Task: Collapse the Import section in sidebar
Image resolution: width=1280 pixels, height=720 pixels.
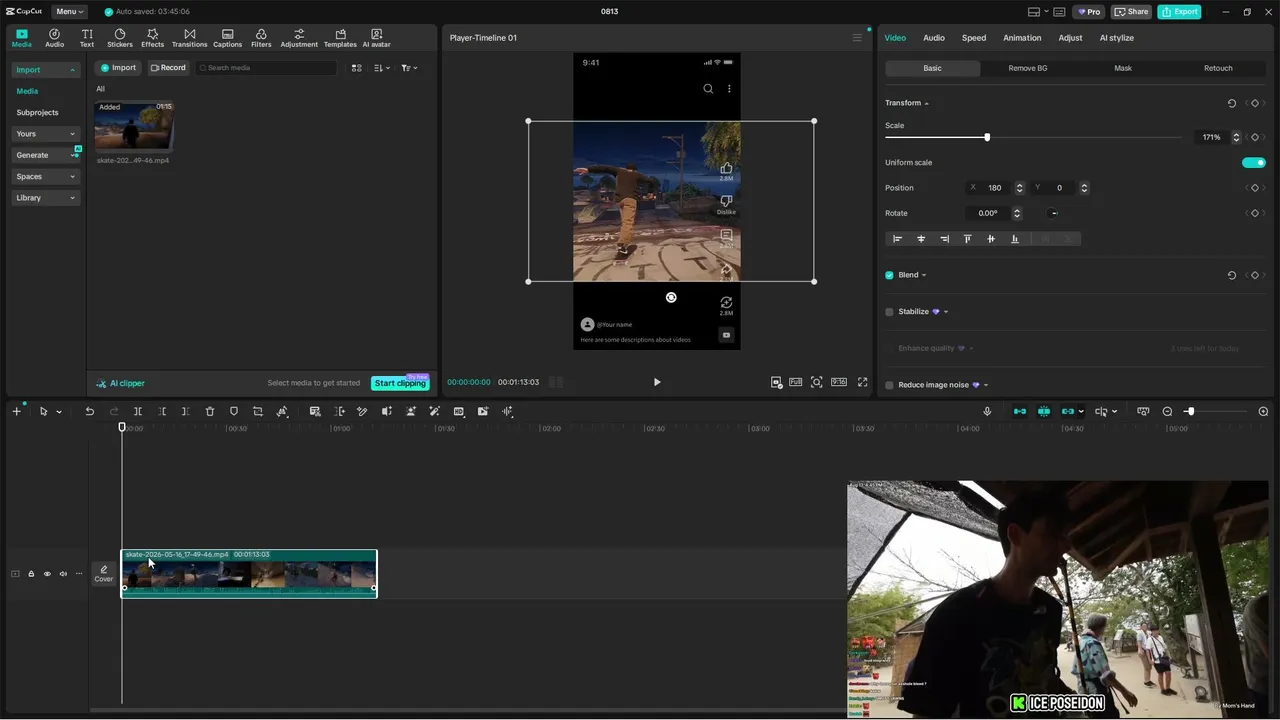Action: click(46, 70)
